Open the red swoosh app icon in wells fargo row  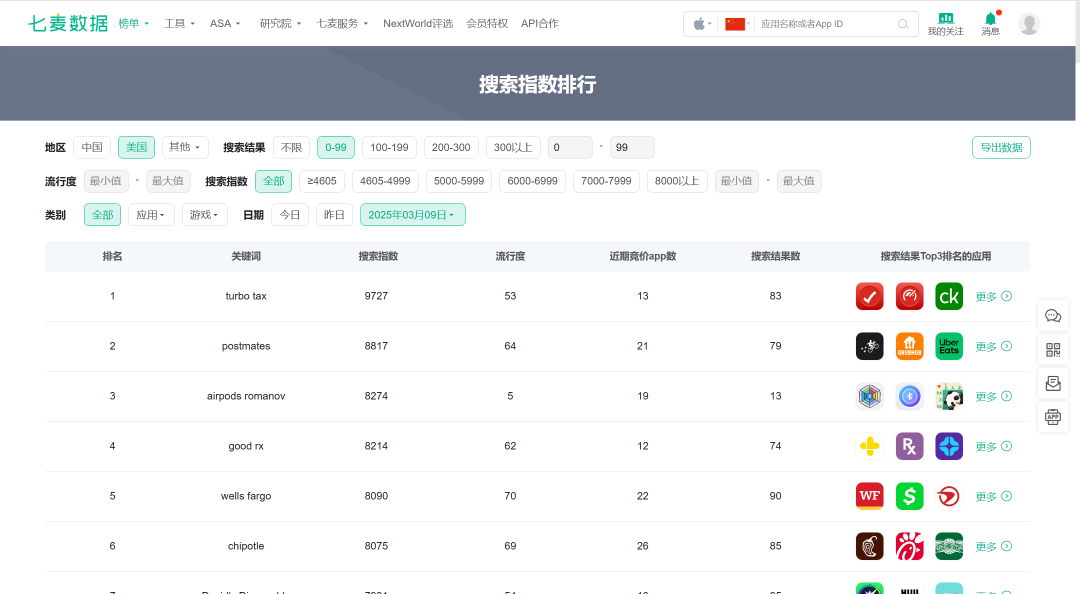pos(949,496)
